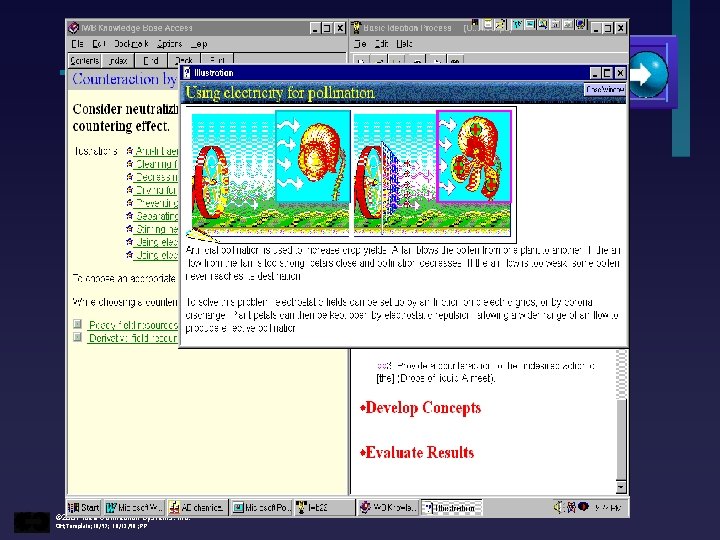The width and height of the screenshot is (720, 540).
Task: Close the Knowledge Base Access window
Action: (x=340, y=28)
